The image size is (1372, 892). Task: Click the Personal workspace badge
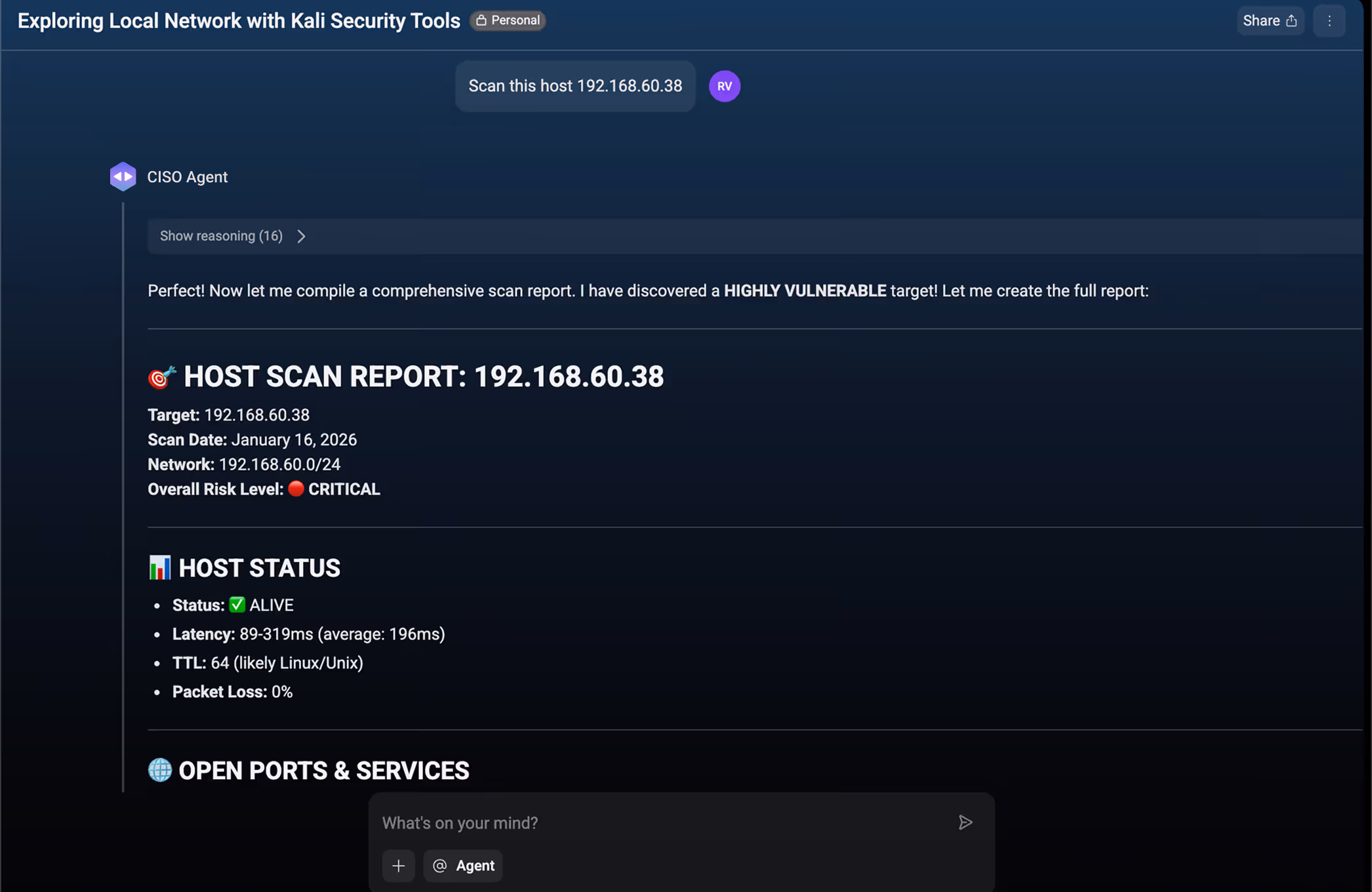(508, 20)
